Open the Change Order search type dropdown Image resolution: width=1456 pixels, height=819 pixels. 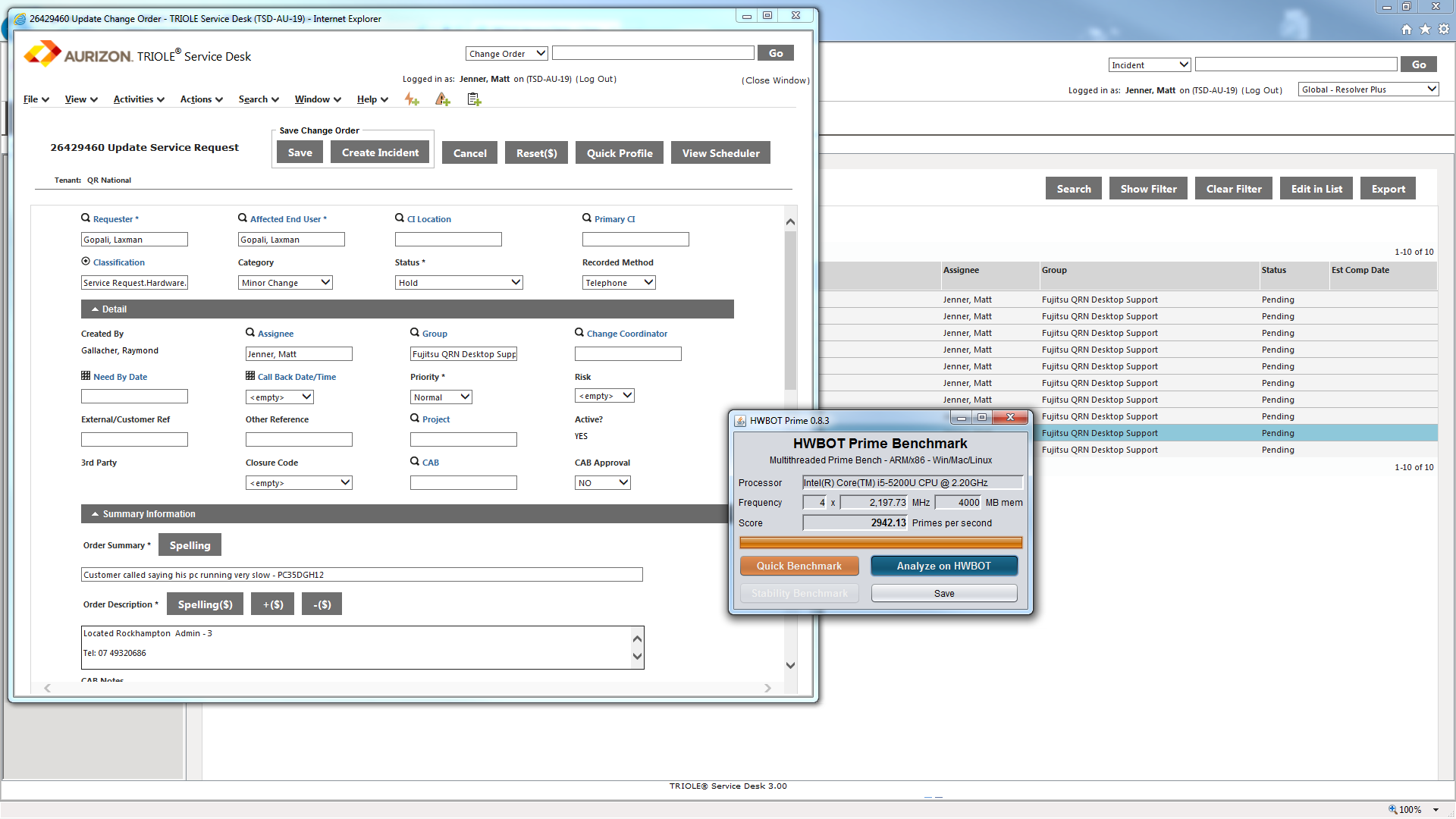(x=507, y=54)
